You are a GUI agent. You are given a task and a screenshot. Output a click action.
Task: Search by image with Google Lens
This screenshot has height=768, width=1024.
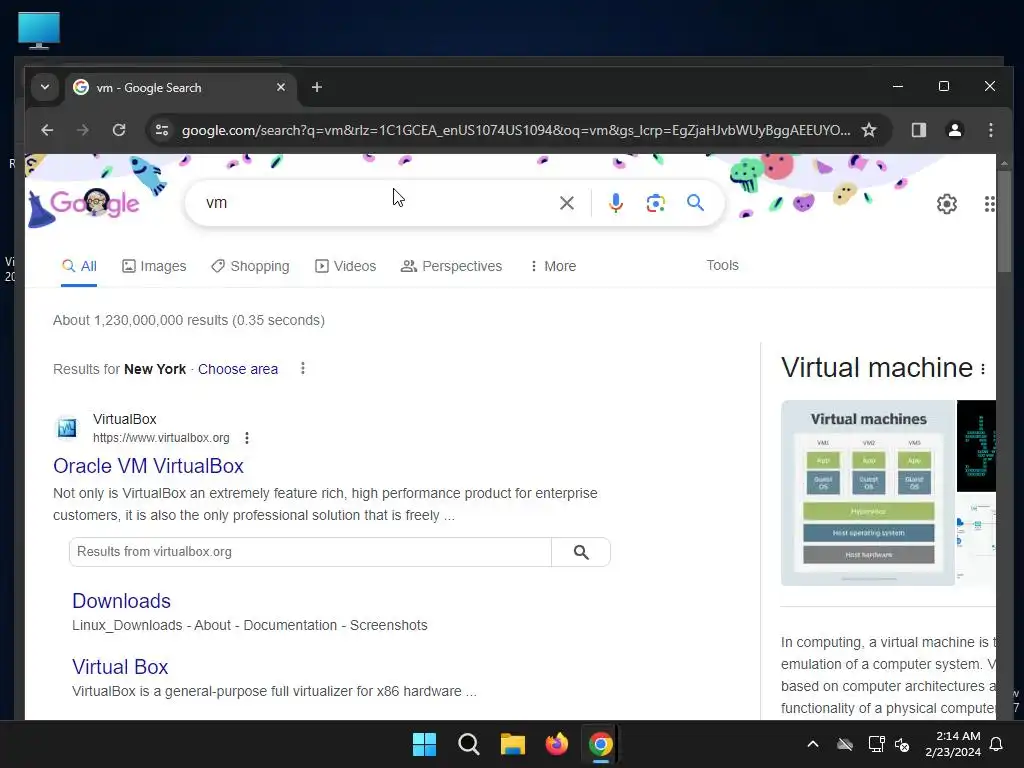coord(656,203)
